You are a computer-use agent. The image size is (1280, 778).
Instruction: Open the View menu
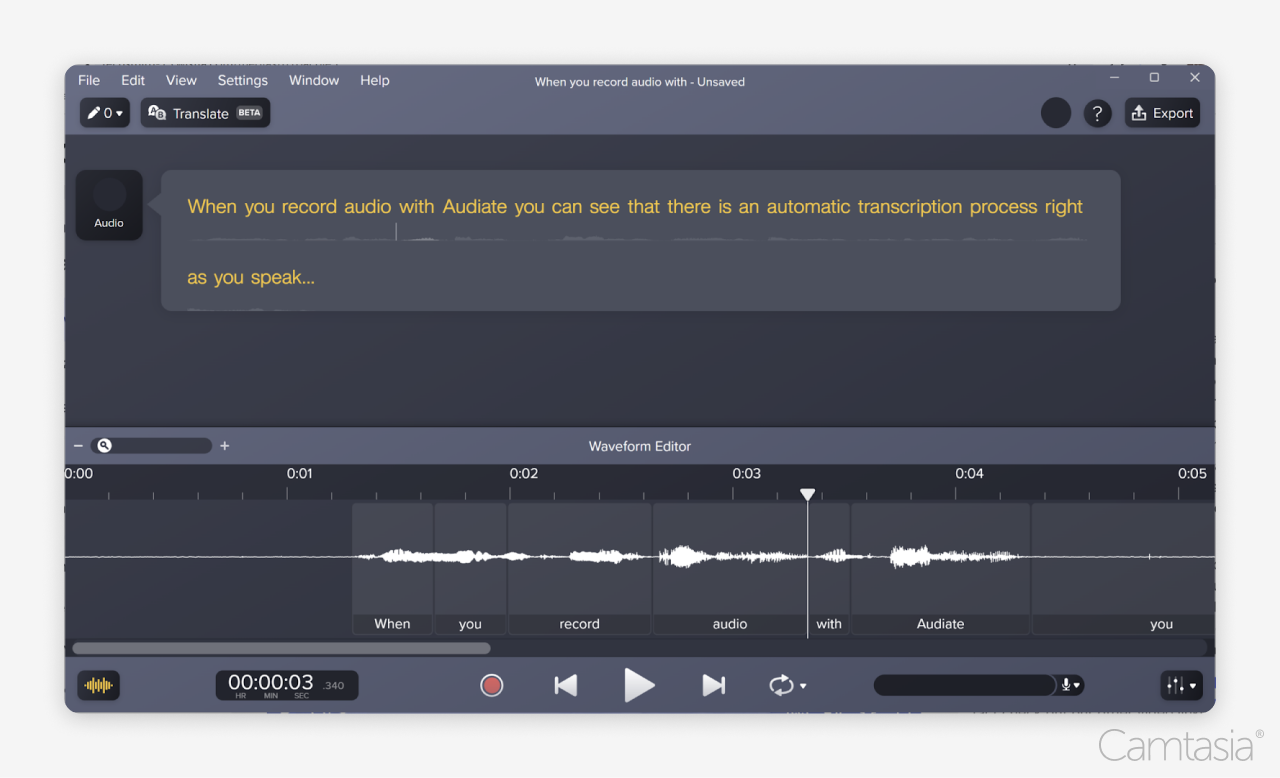(x=181, y=80)
